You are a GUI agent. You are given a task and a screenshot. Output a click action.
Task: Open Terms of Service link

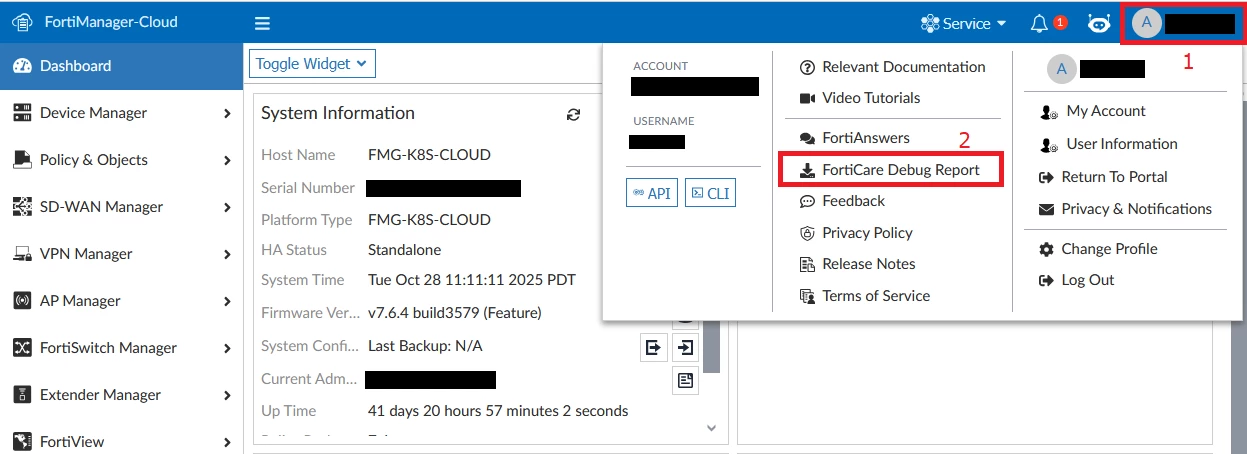(x=865, y=296)
